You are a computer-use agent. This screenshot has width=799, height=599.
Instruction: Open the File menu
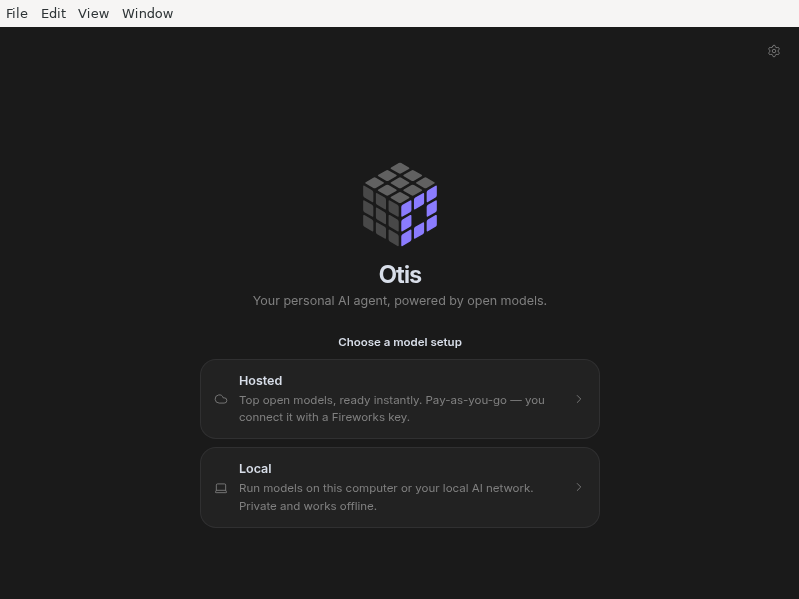(17, 14)
